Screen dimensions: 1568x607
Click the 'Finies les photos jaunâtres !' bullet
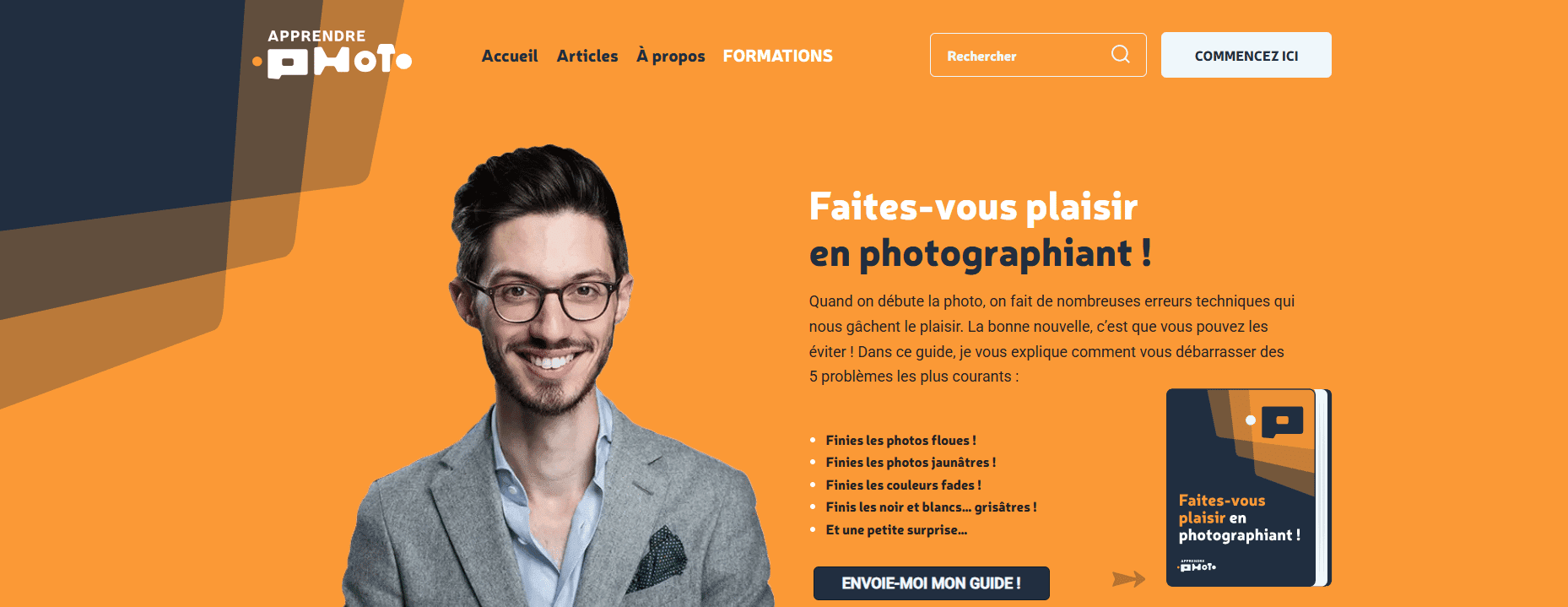pos(911,463)
